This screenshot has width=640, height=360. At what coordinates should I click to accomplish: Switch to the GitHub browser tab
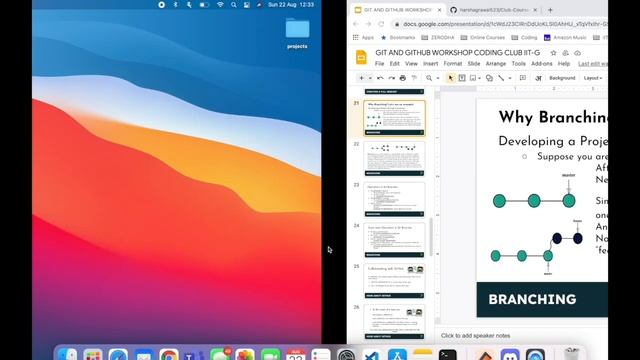coord(493,10)
